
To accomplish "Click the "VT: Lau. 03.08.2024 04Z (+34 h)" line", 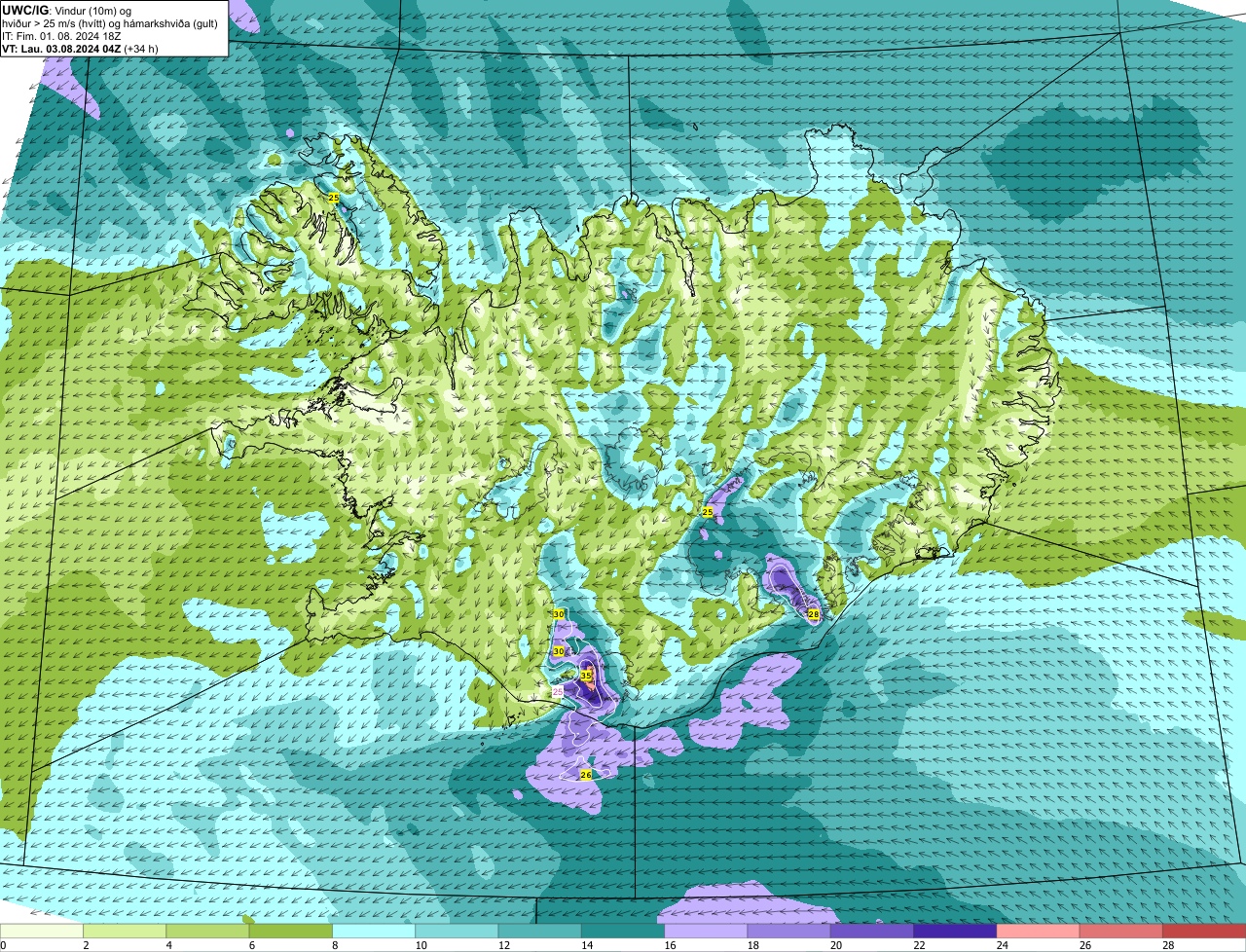I will coord(81,48).
